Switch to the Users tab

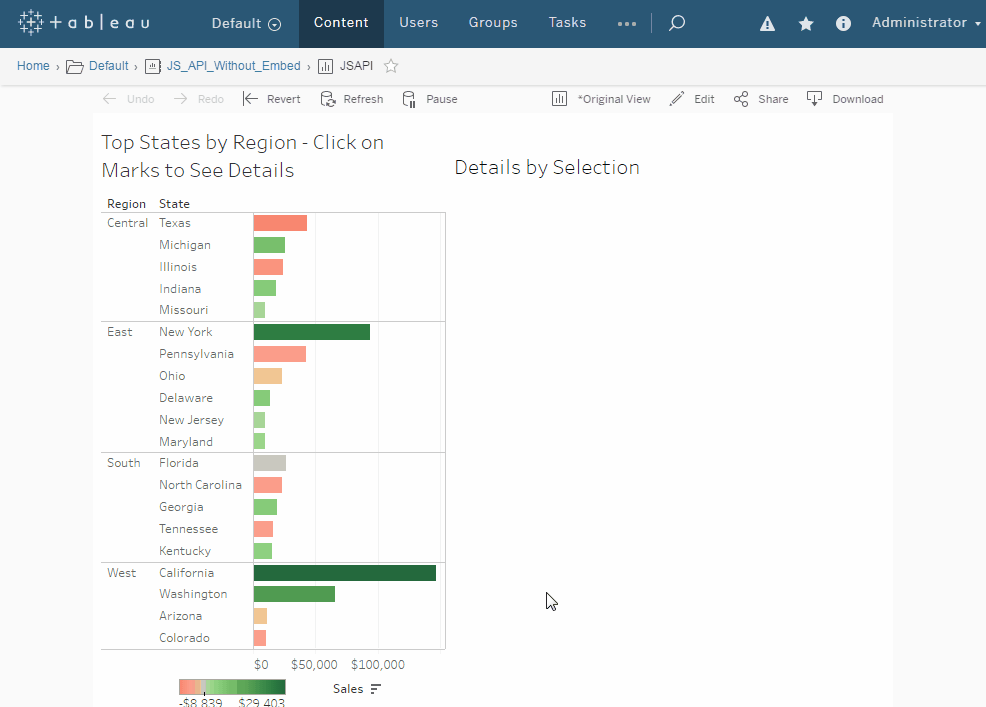pyautogui.click(x=418, y=23)
